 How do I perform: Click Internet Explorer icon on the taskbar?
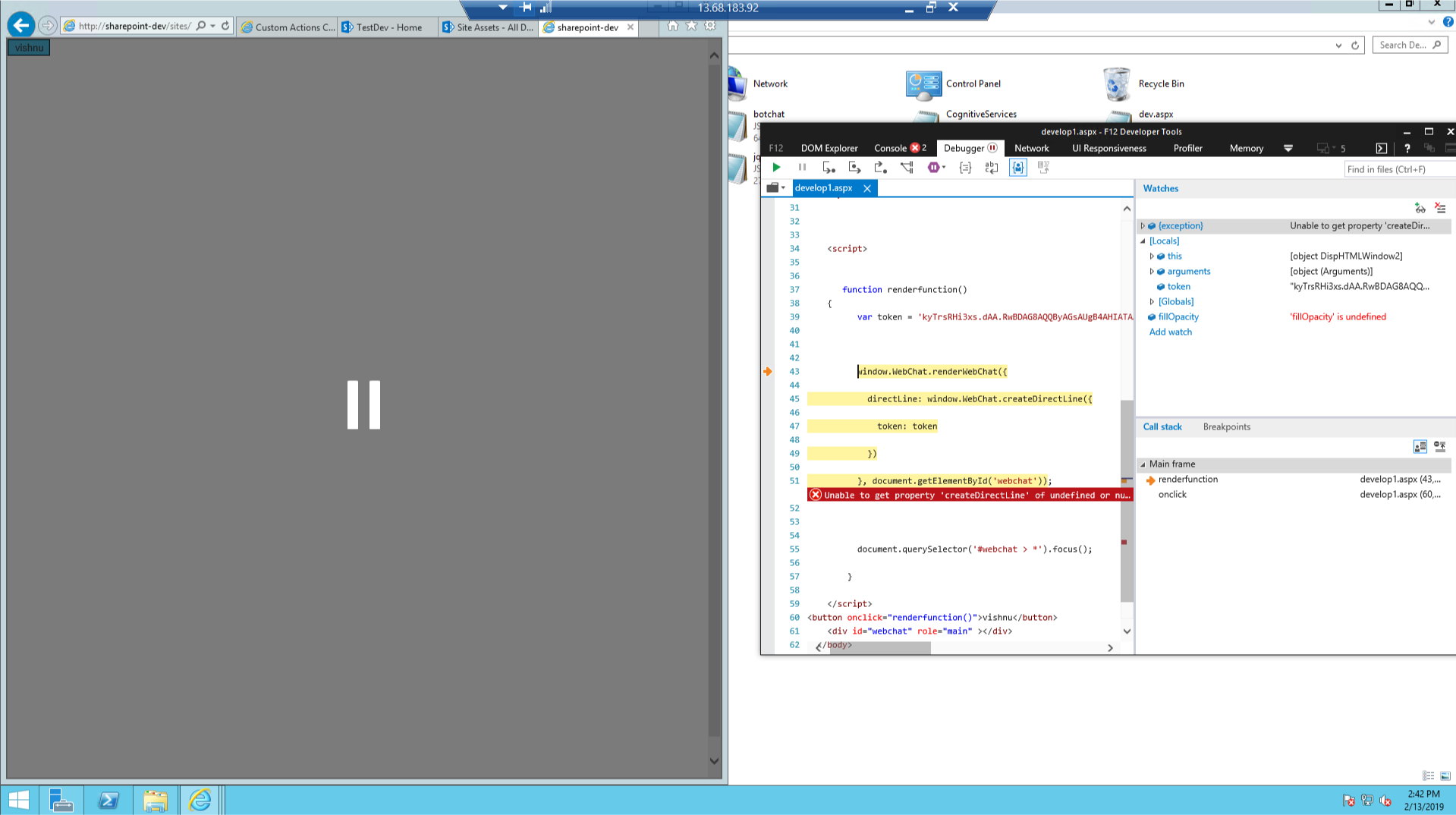click(200, 799)
